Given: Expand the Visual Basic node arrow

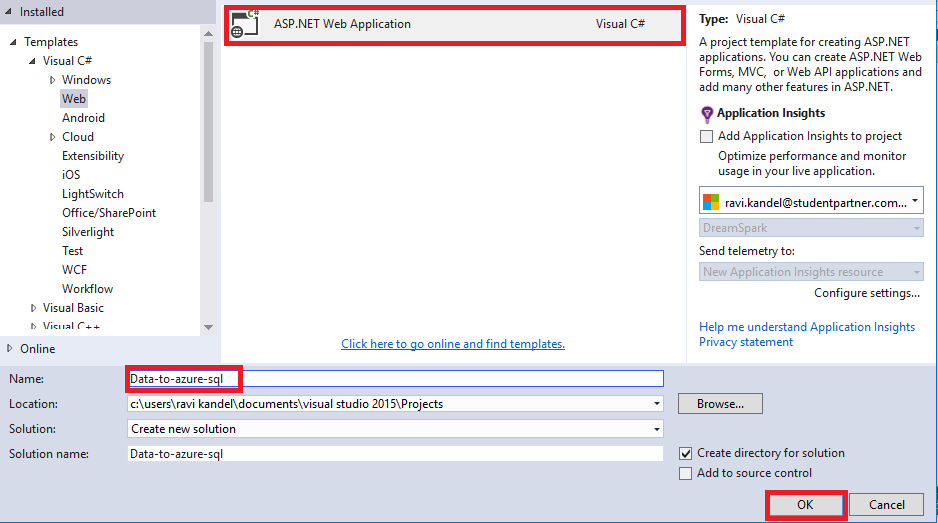Looking at the screenshot, I should coord(33,308).
